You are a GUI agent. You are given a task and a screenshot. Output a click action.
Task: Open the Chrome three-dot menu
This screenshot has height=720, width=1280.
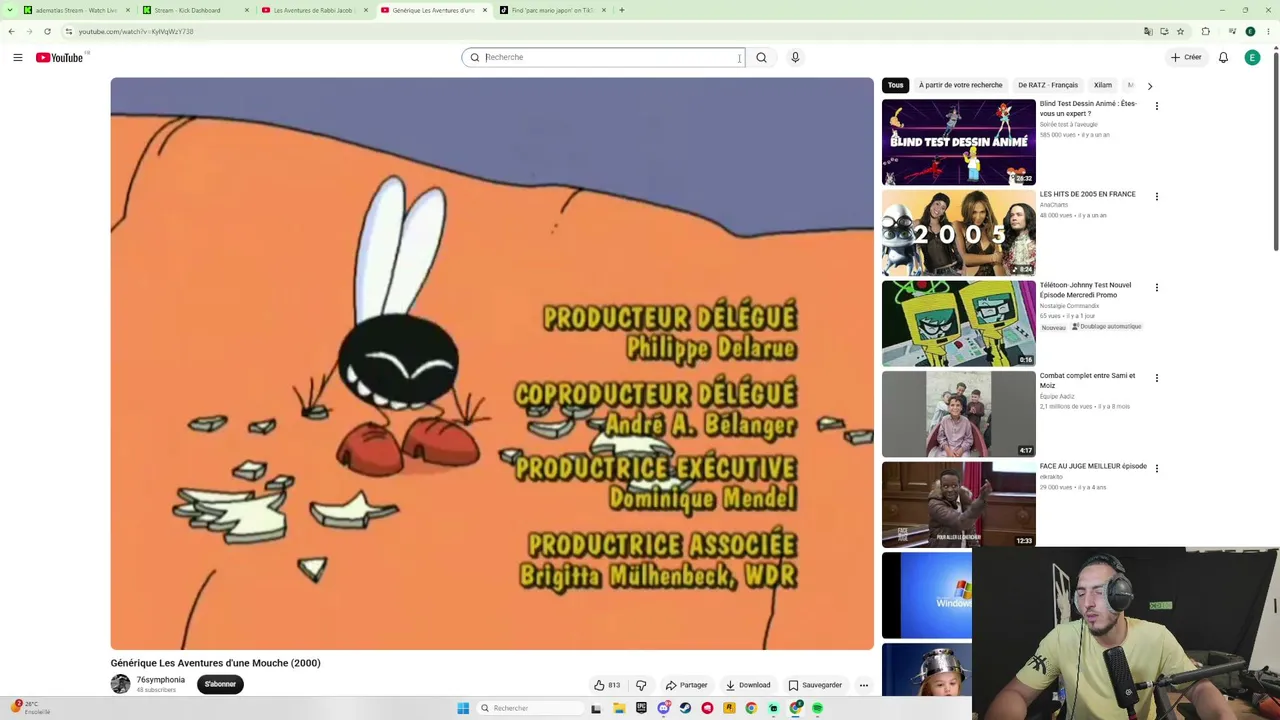[1268, 31]
